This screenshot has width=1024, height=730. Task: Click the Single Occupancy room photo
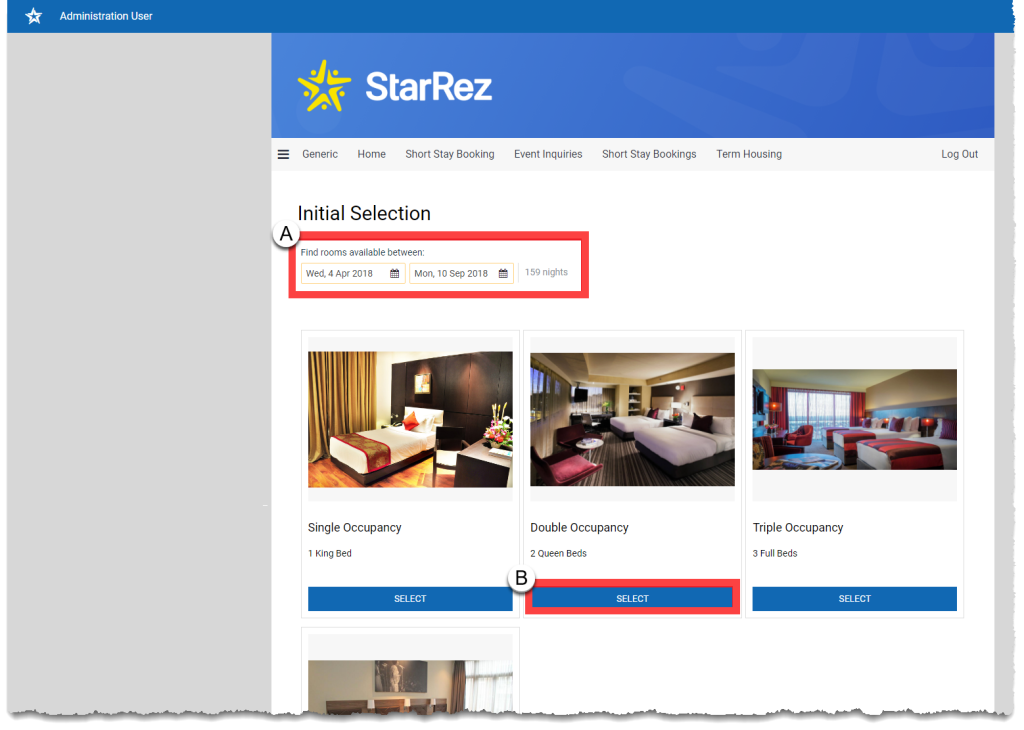(410, 419)
